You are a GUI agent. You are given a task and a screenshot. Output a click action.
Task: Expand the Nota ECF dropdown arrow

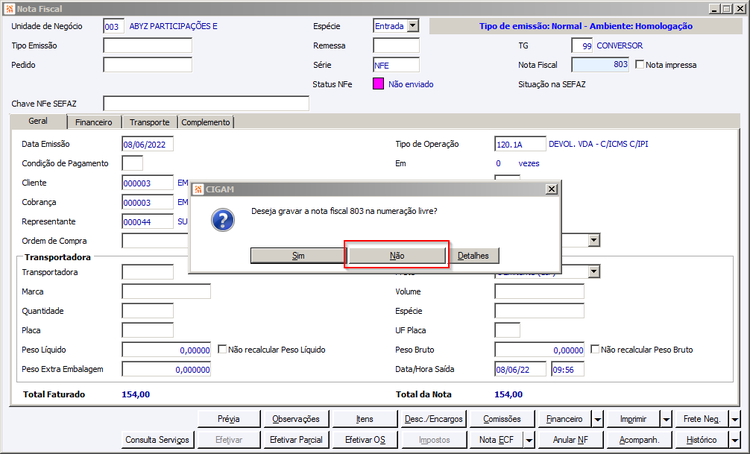pos(529,440)
